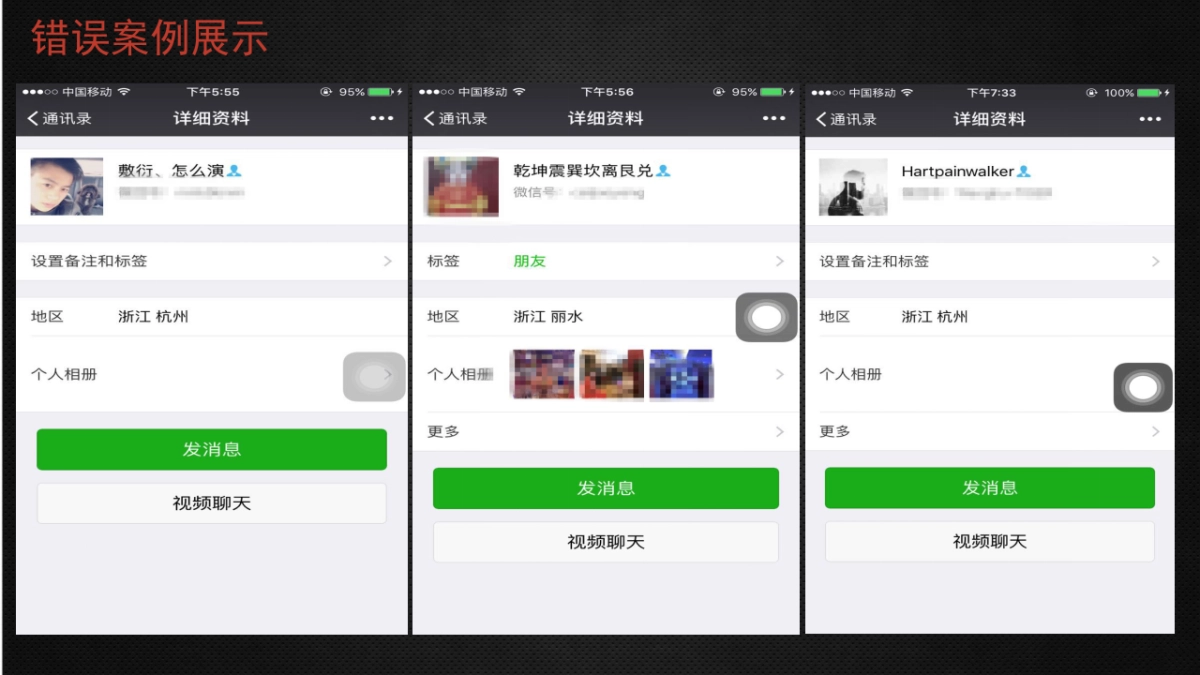Start 视频聊天 with Hartpainwalker

click(989, 541)
